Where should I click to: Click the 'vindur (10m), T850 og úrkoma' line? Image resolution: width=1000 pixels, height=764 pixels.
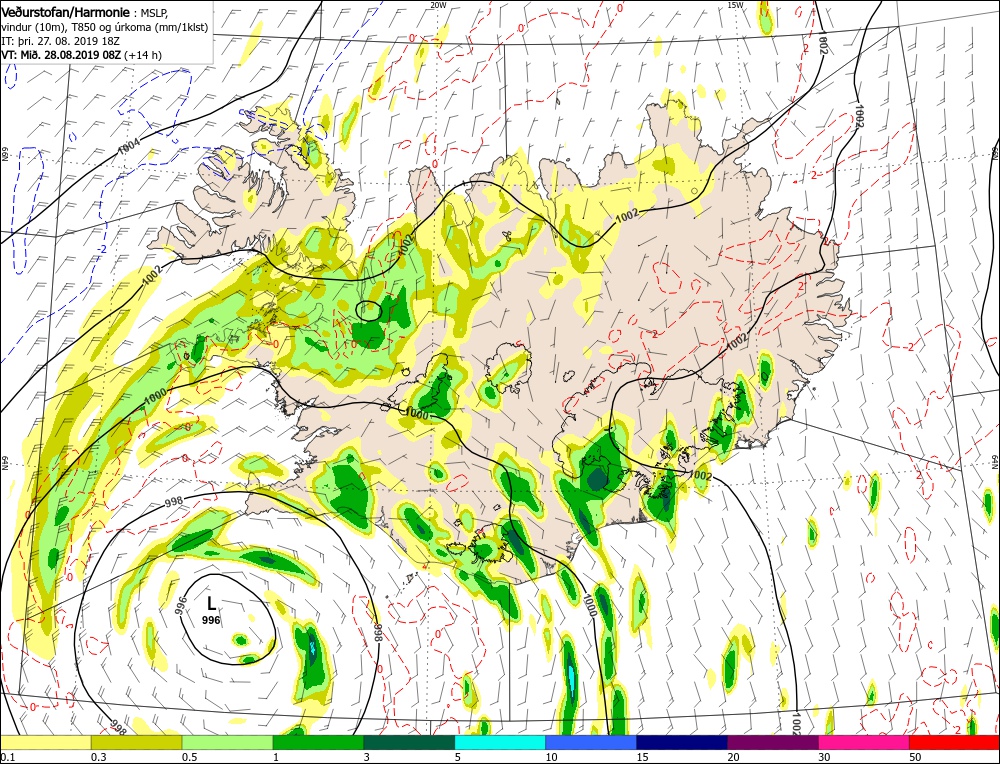[x=103, y=27]
